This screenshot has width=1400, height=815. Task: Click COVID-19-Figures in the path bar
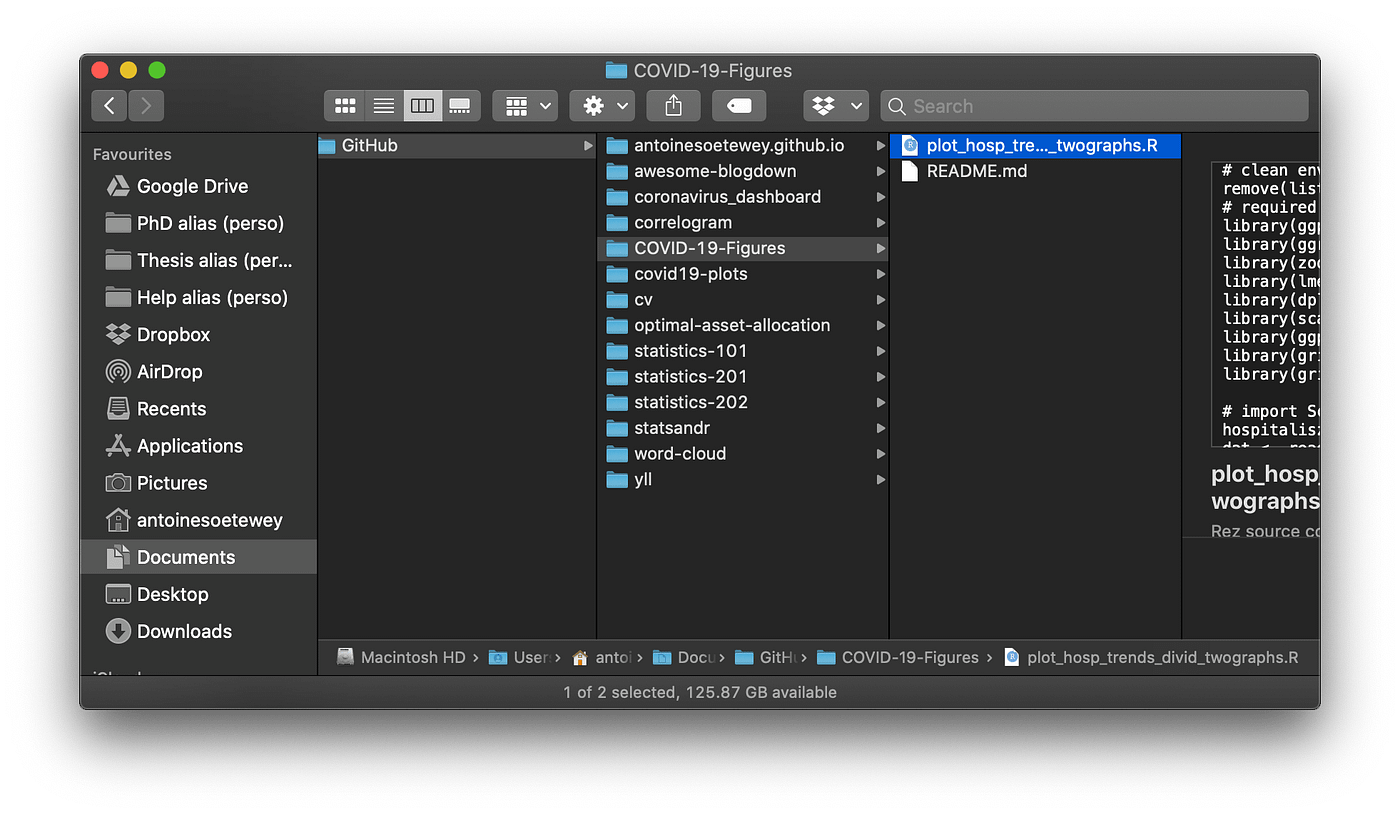tap(897, 657)
